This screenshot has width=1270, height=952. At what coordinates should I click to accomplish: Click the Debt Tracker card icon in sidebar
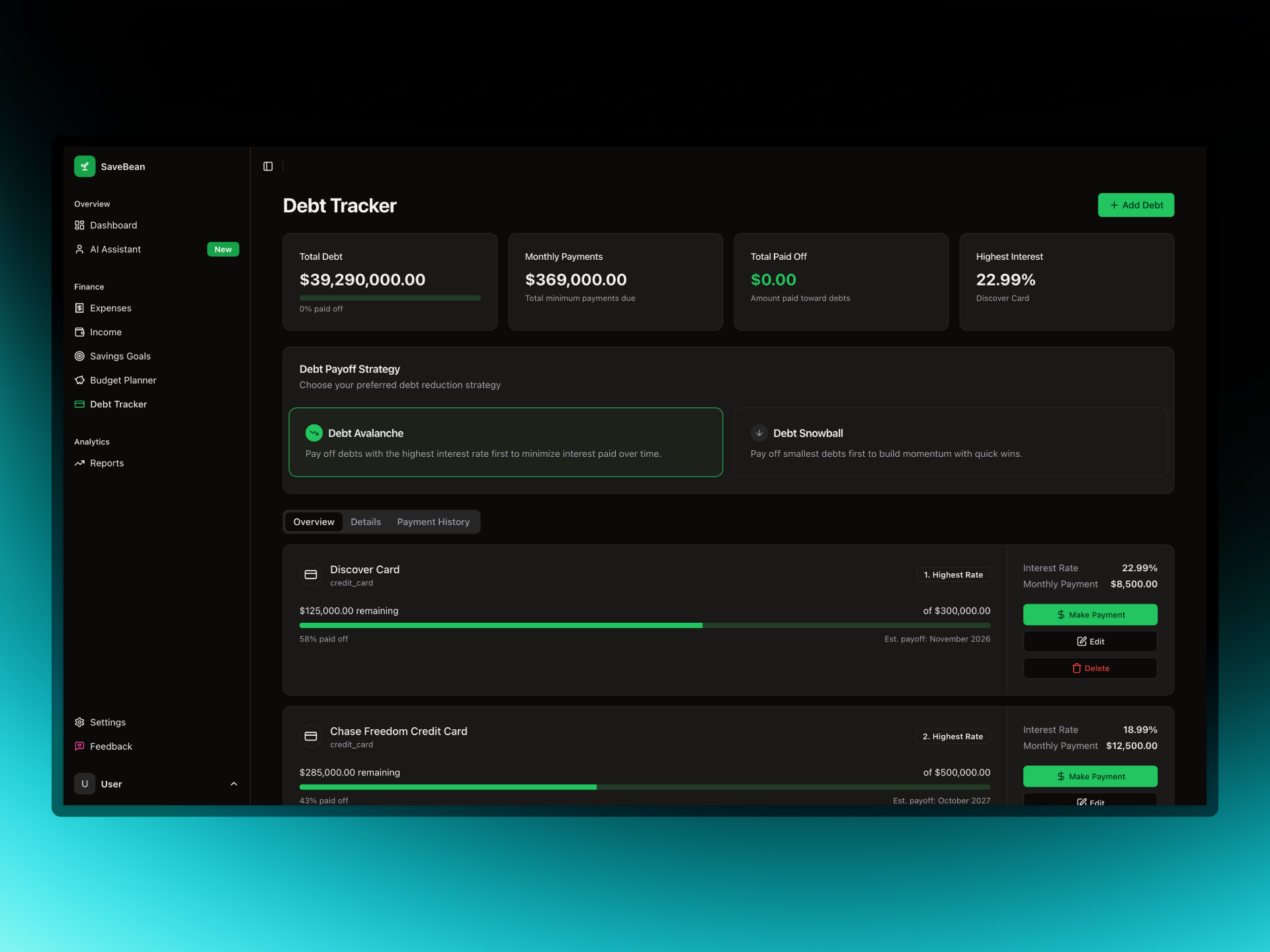(x=79, y=404)
